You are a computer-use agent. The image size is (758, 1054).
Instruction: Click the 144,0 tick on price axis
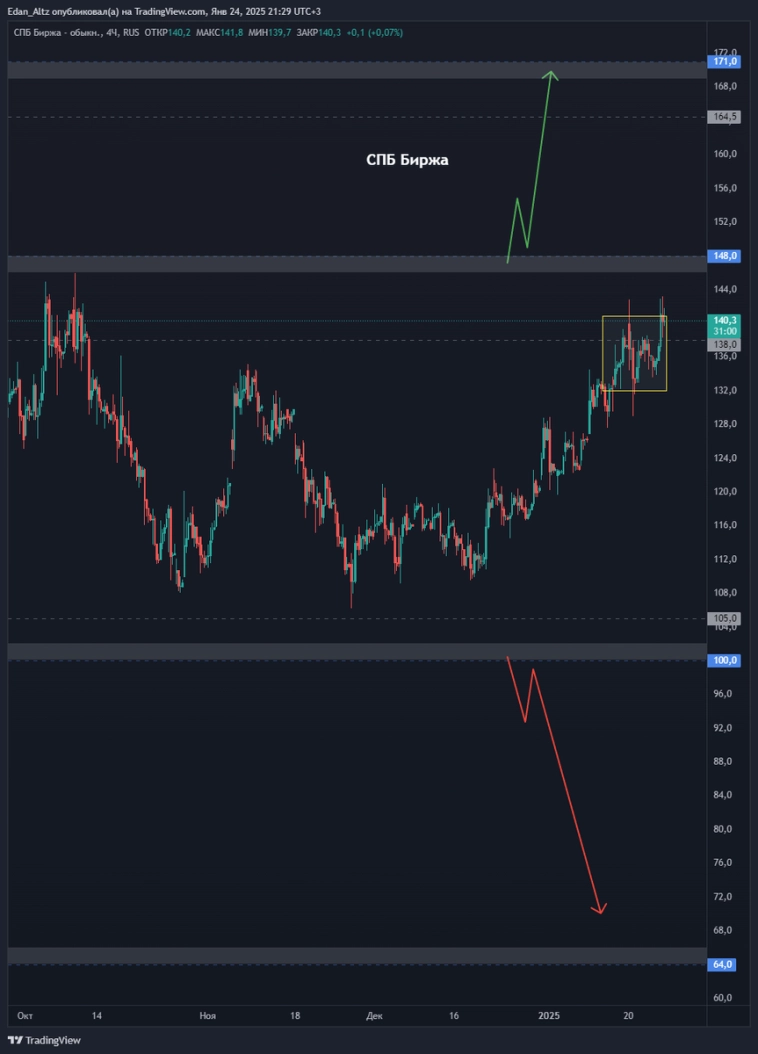tap(726, 289)
